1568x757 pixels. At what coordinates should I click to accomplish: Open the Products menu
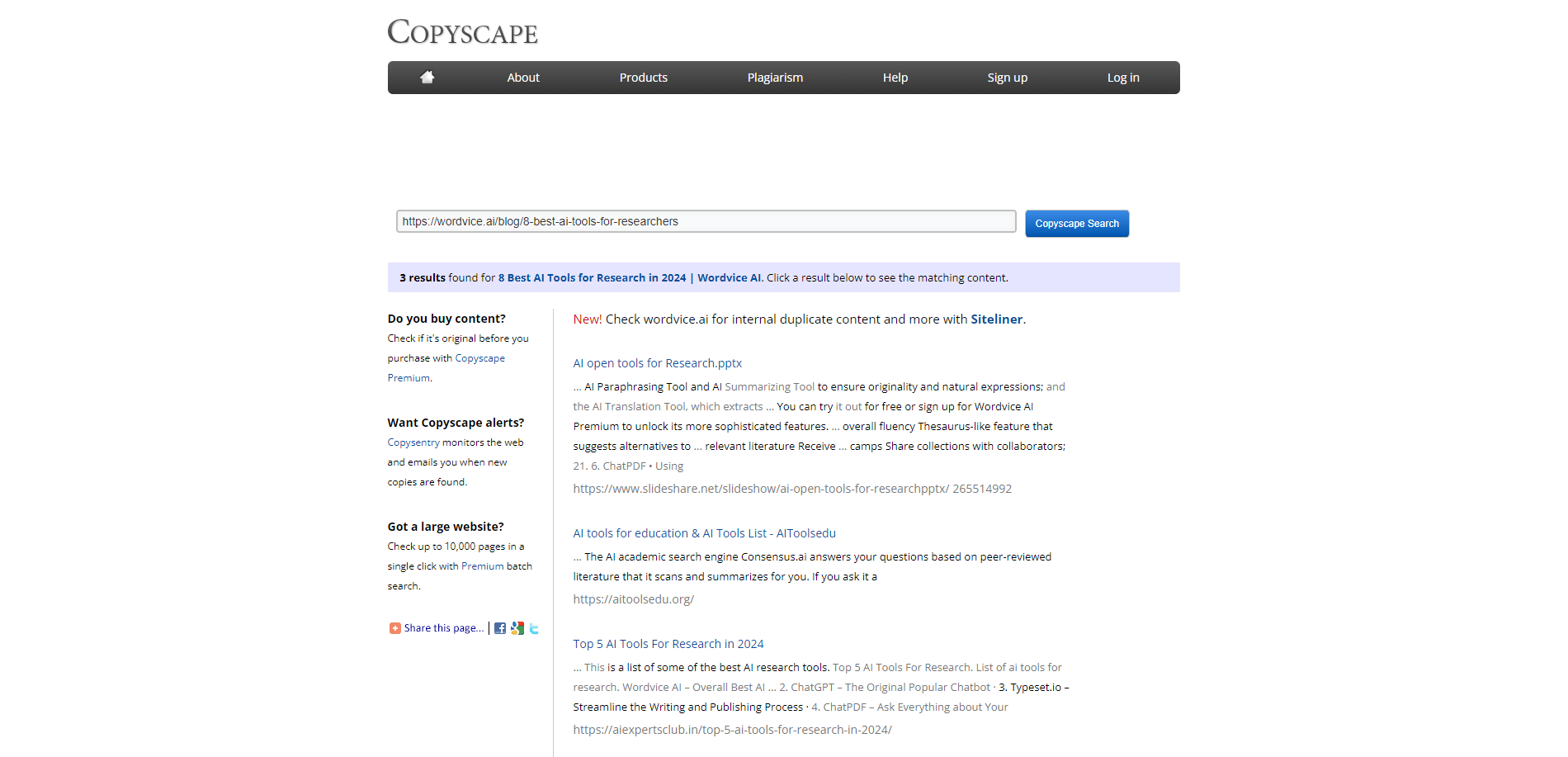(643, 77)
